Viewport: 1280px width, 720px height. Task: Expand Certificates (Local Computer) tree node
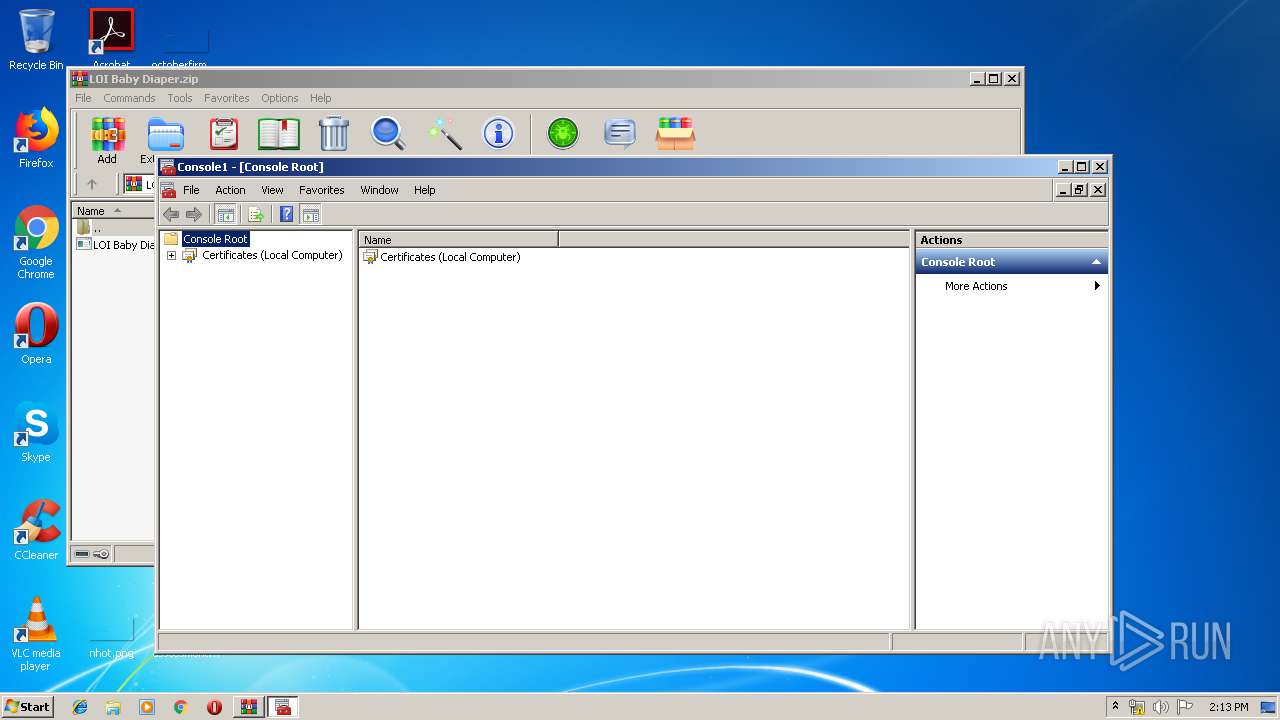(171, 256)
